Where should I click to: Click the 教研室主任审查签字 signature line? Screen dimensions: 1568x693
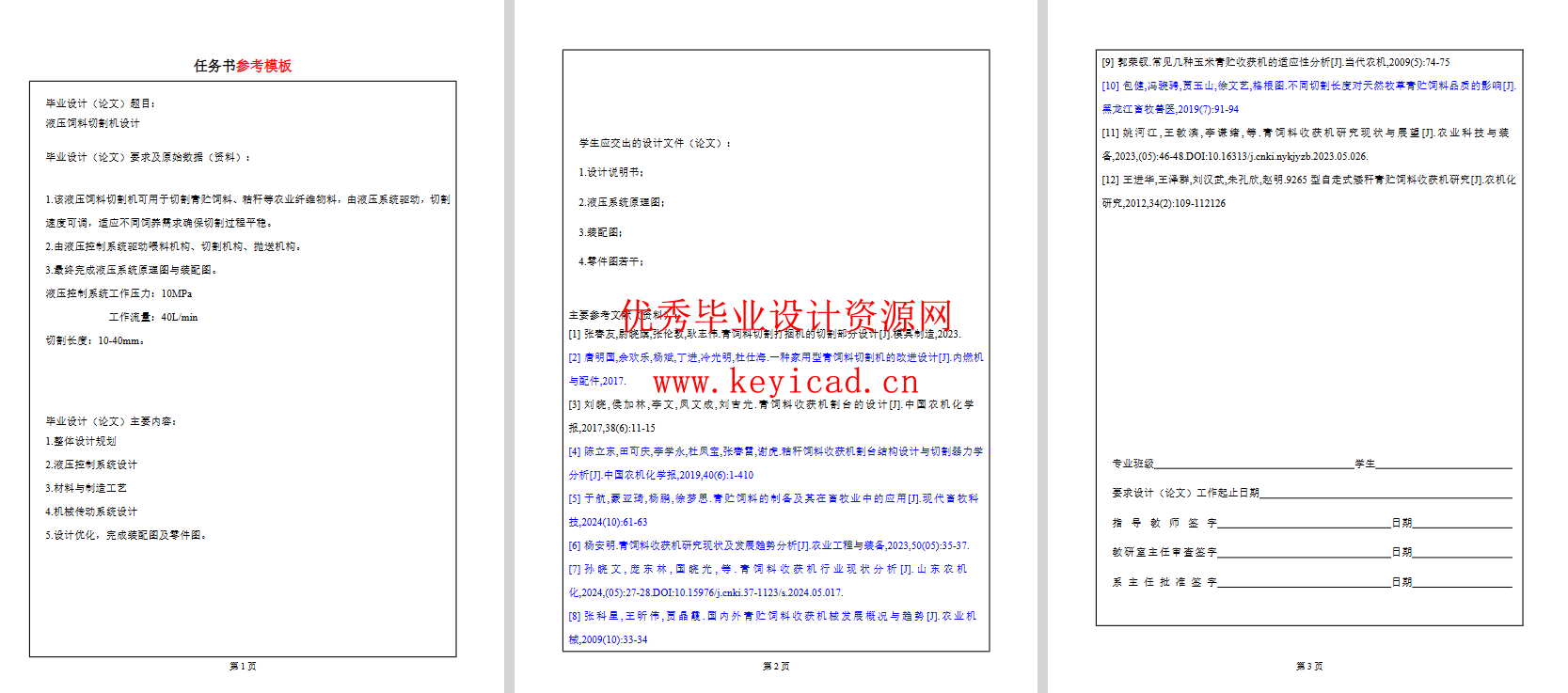(x=1304, y=552)
